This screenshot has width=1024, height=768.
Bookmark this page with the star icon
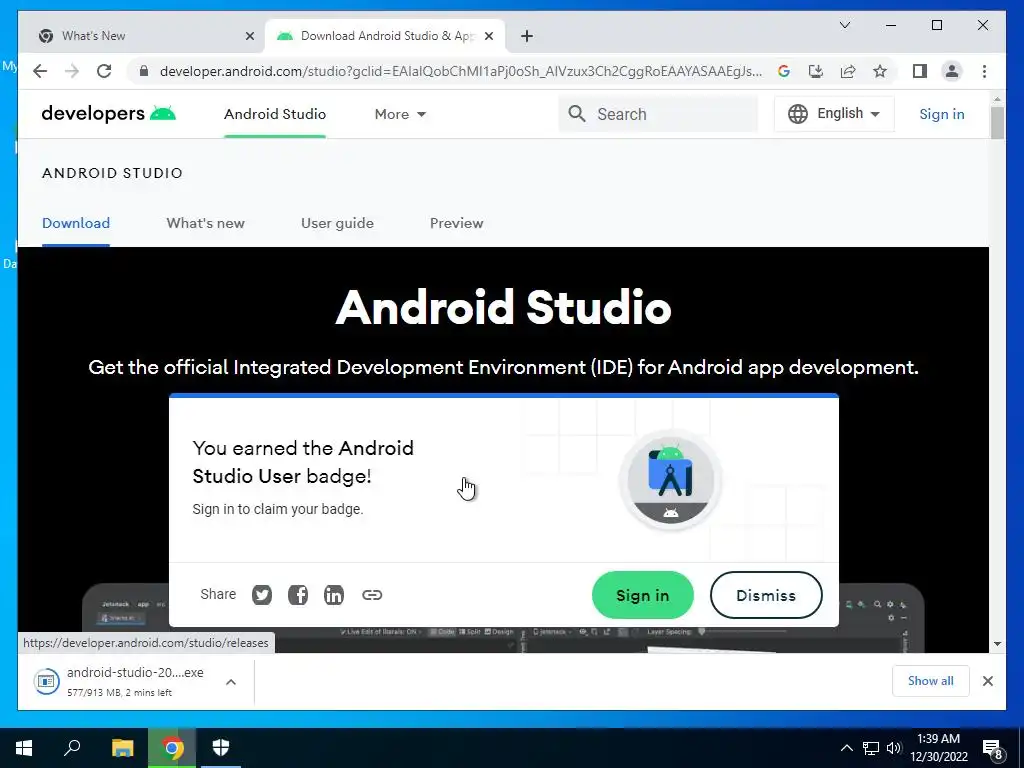[880, 71]
